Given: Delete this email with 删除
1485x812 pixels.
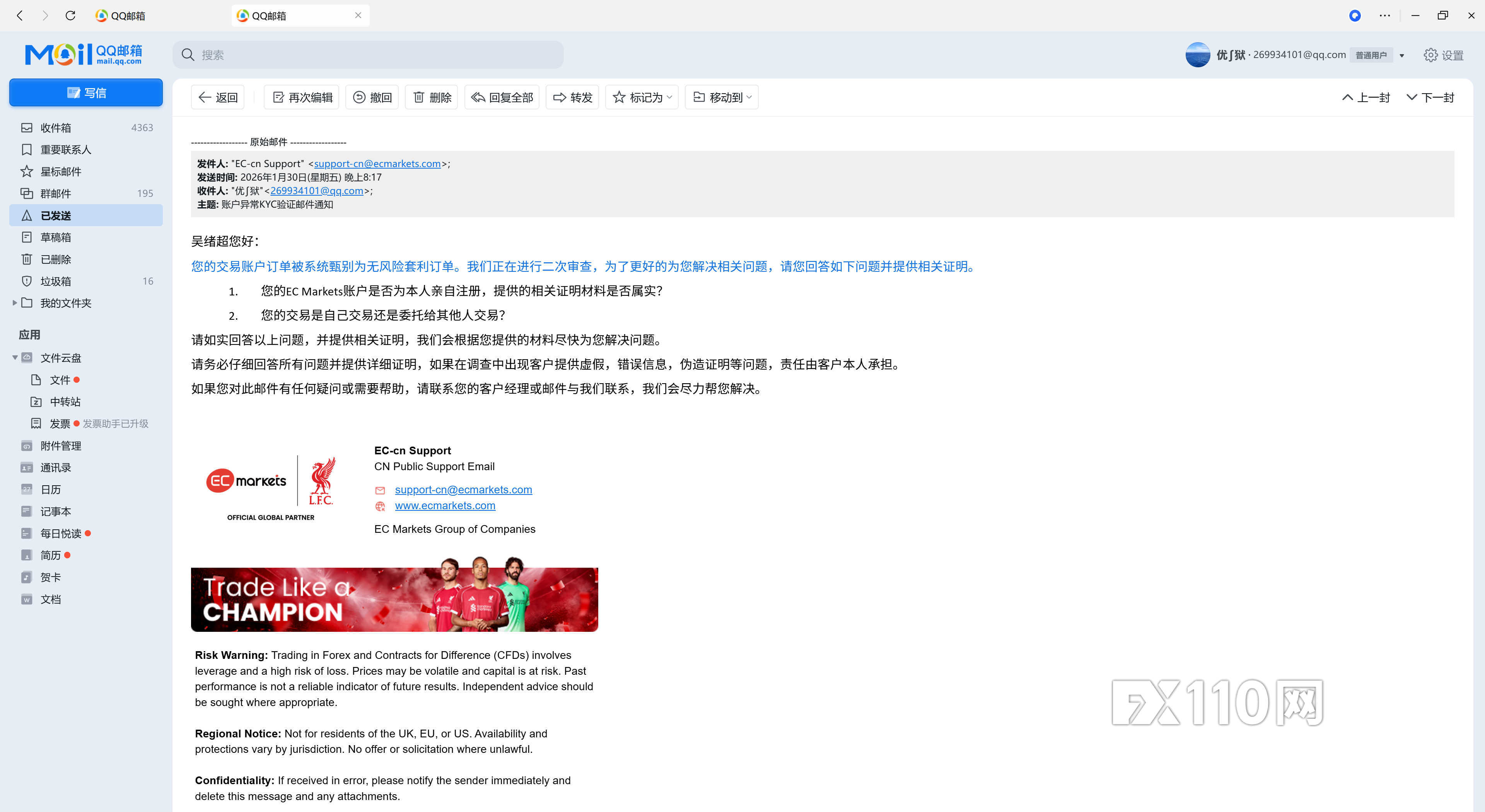Looking at the screenshot, I should (432, 97).
